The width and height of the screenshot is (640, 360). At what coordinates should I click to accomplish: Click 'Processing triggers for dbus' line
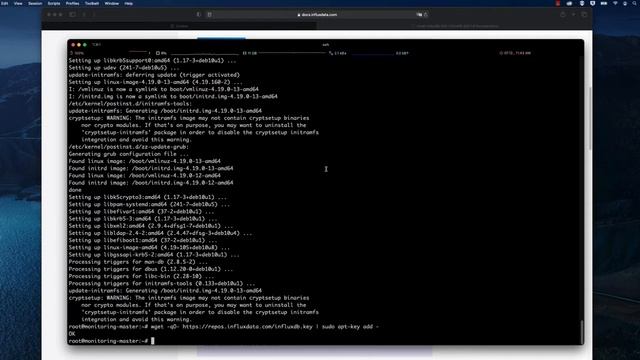[x=151, y=269]
